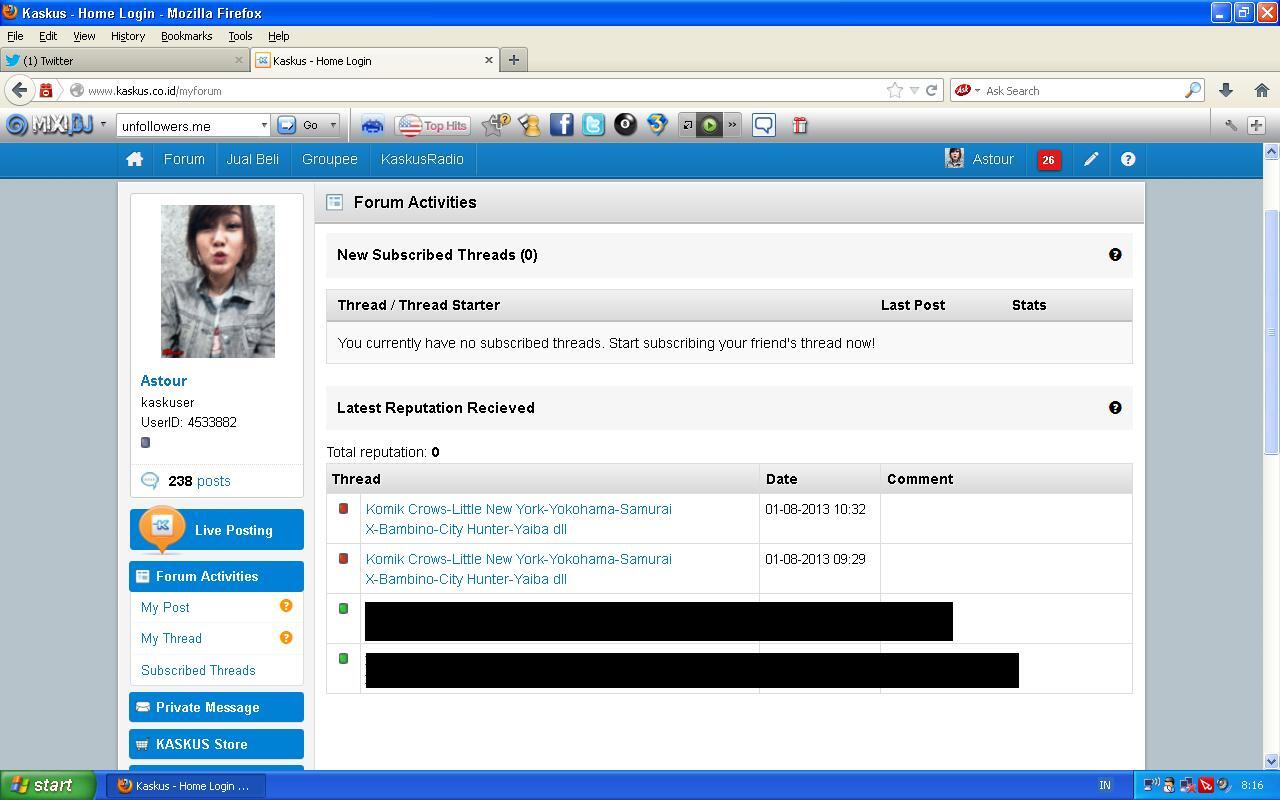Click the chat bubble icon in toolbar
The height and width of the screenshot is (800, 1280).
[764, 125]
